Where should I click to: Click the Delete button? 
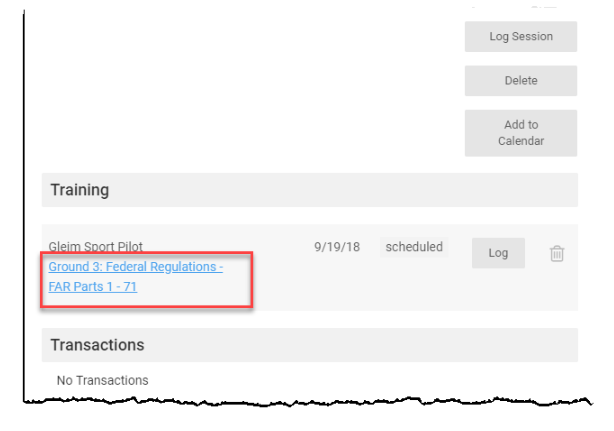pyautogui.click(x=521, y=81)
